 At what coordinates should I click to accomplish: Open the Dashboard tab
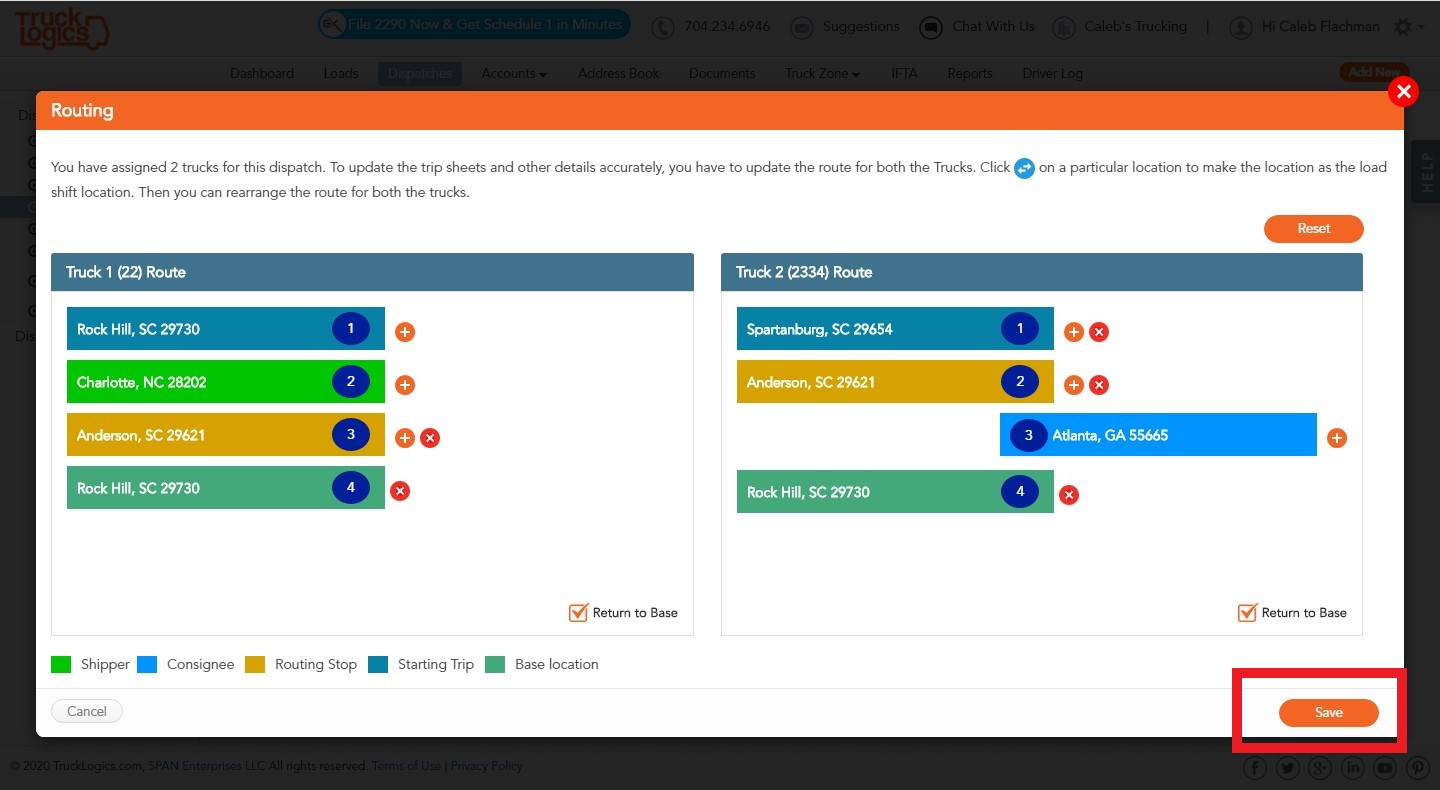tap(262, 73)
